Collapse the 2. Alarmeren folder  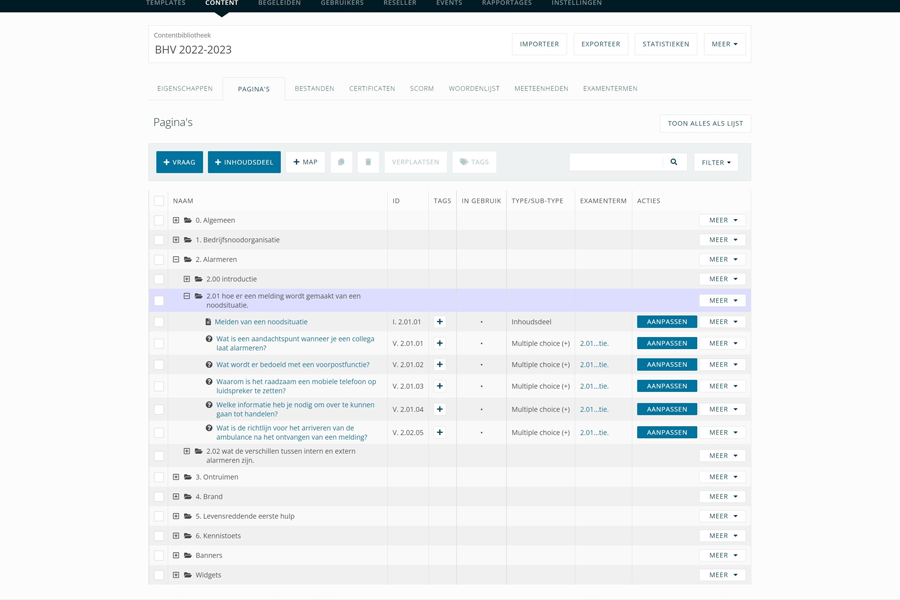coord(176,260)
